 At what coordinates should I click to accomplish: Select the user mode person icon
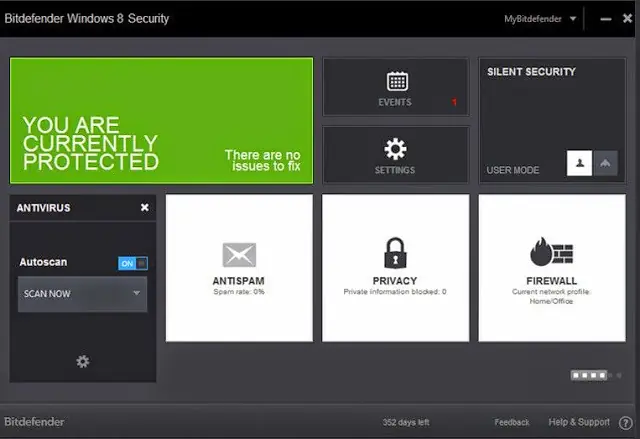coord(579,163)
